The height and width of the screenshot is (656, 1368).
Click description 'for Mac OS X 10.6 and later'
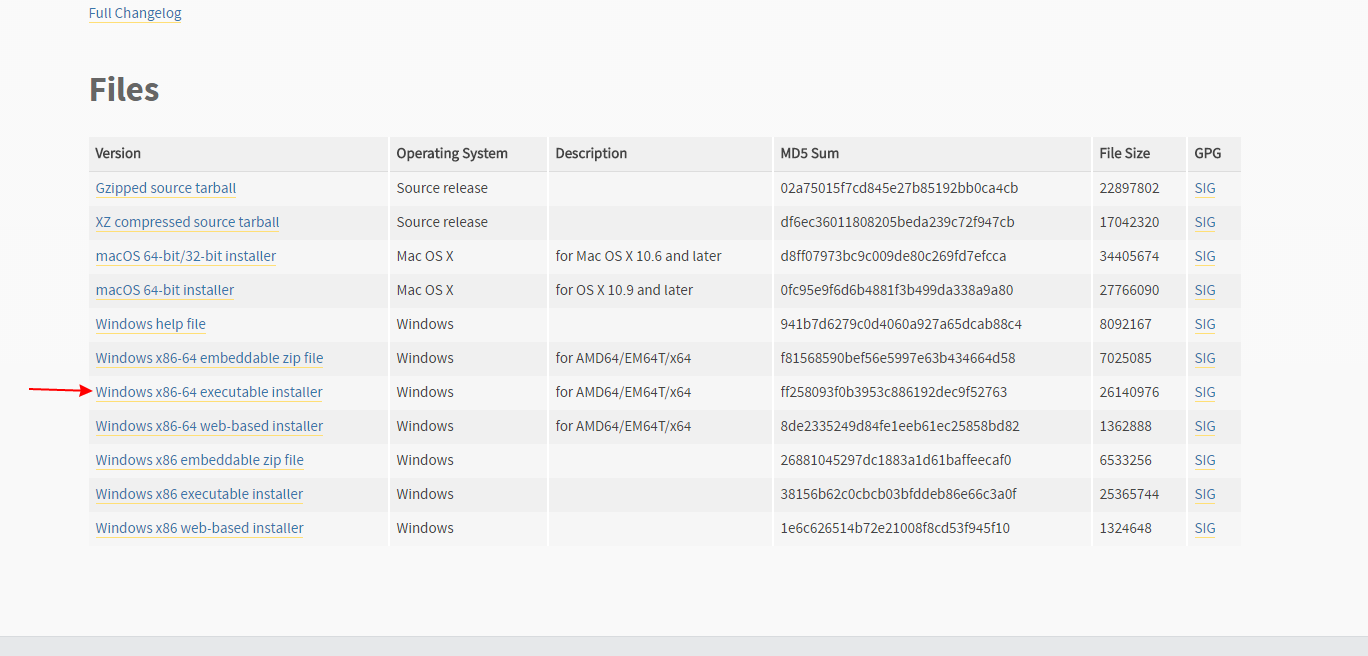pos(638,256)
